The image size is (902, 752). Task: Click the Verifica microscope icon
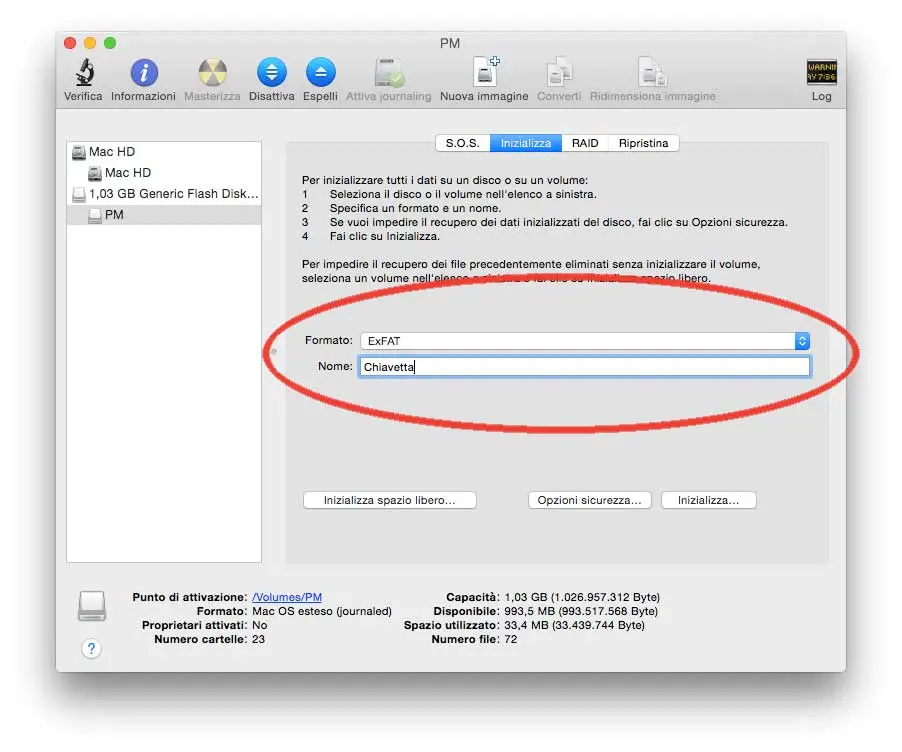coord(84,72)
